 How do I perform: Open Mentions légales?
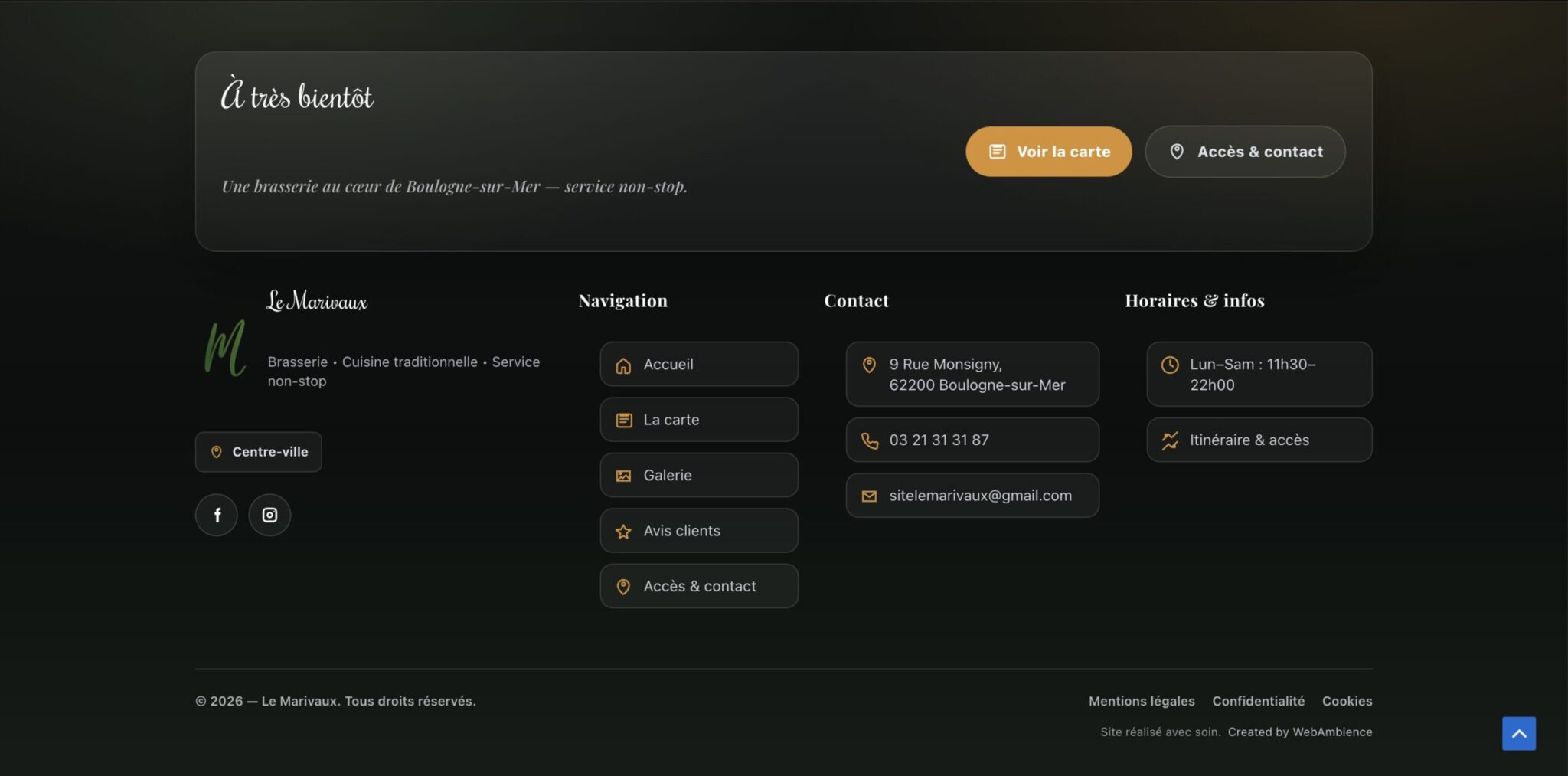click(1142, 701)
